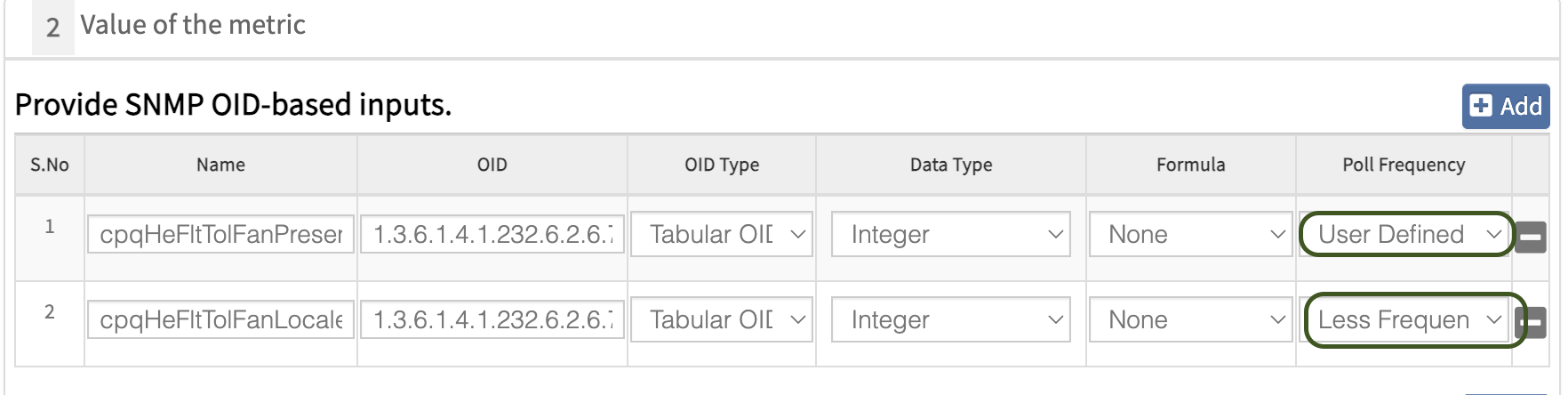Open OID Type dropdown in row 2
The width and height of the screenshot is (1568, 395).
point(722,320)
